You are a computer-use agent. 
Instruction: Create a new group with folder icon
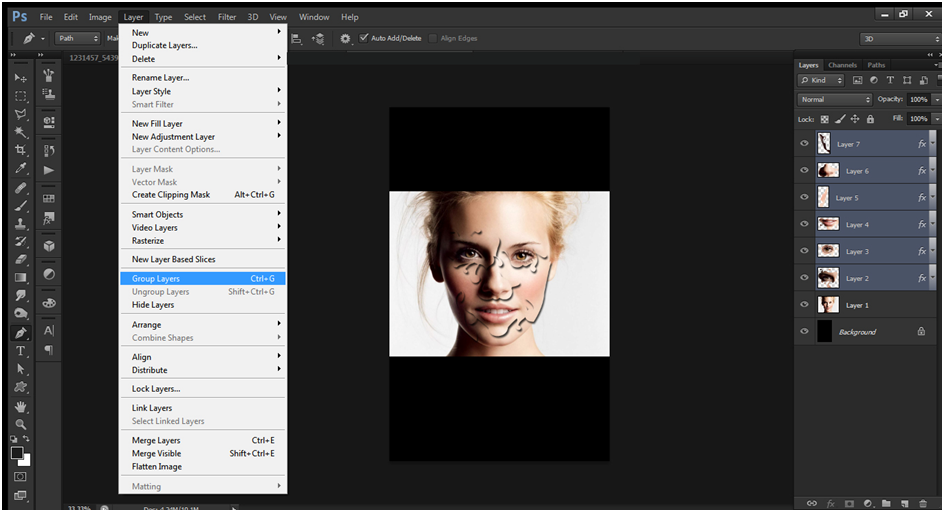tap(885, 503)
